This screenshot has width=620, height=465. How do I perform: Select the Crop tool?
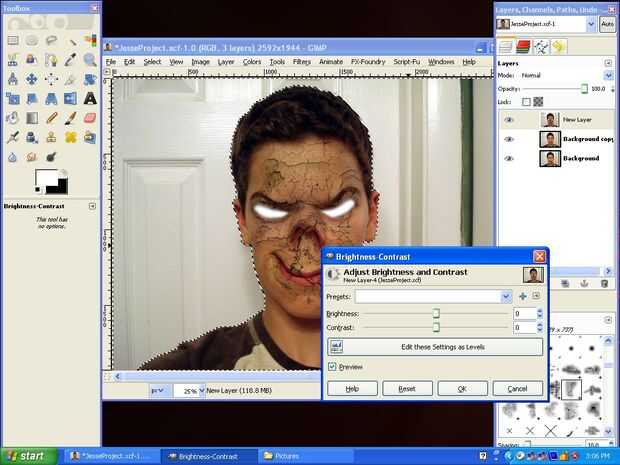pyautogui.click(x=71, y=79)
